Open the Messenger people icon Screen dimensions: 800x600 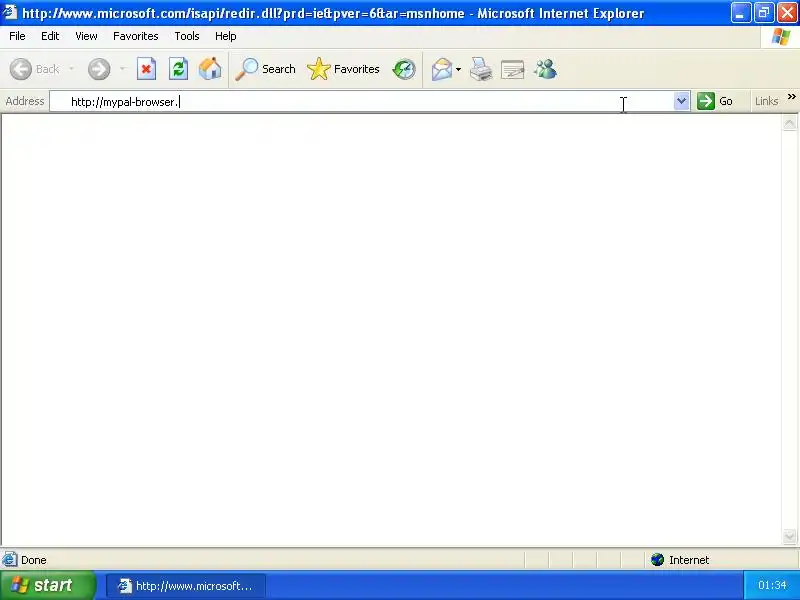(x=545, y=69)
